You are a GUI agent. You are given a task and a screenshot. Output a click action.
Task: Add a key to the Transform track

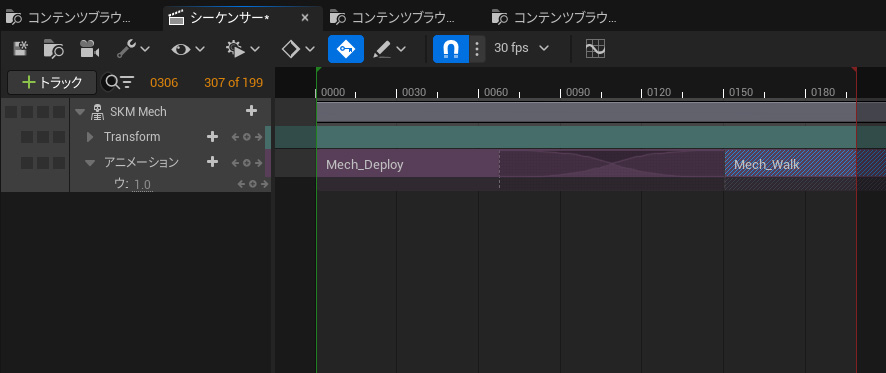(247, 137)
